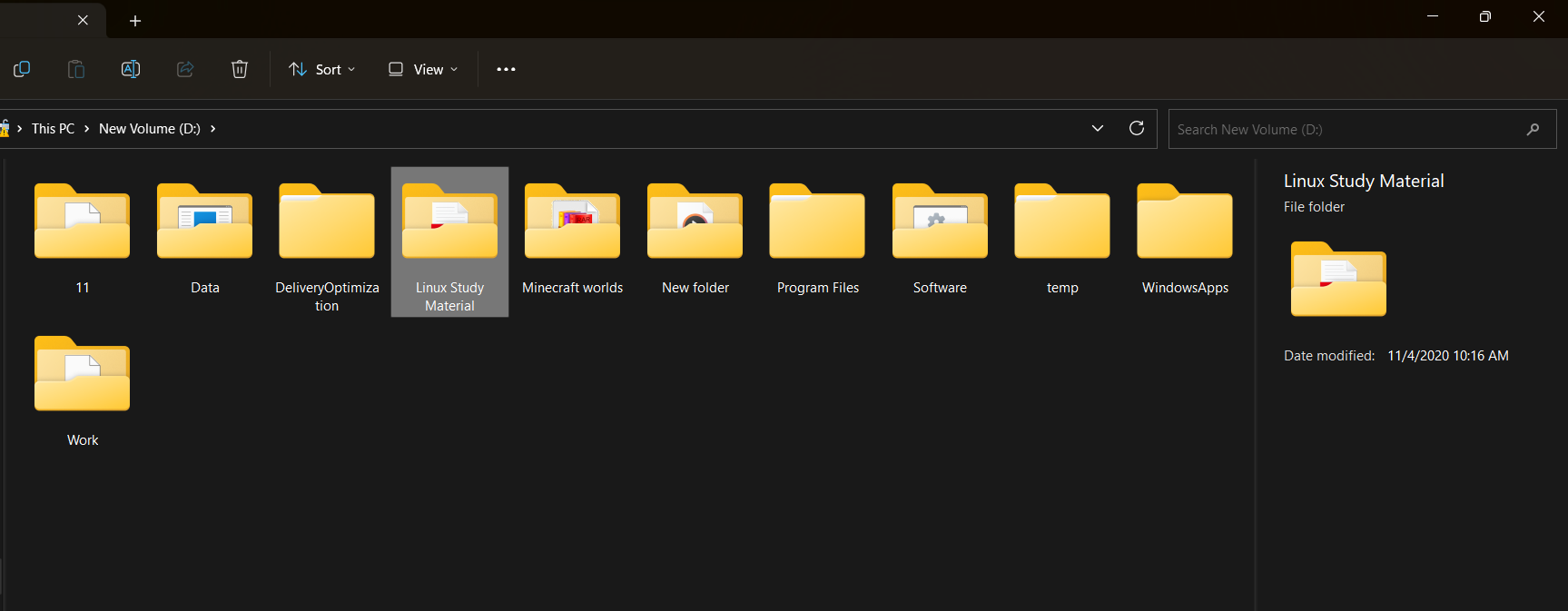The image size is (1568, 611).
Task: Open the View dropdown
Action: 422,69
